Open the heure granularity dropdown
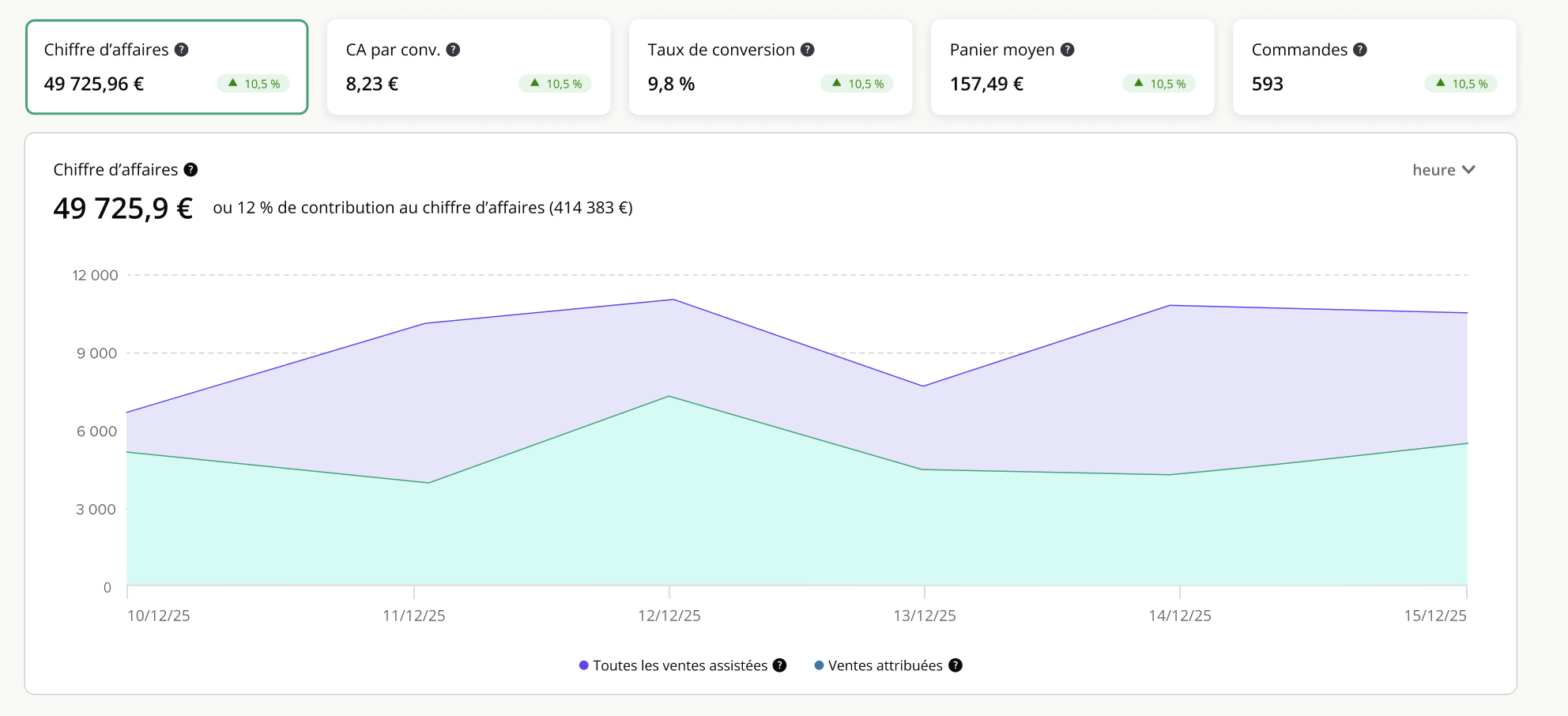Screen dimensions: 1568x716 (x=1434, y=170)
